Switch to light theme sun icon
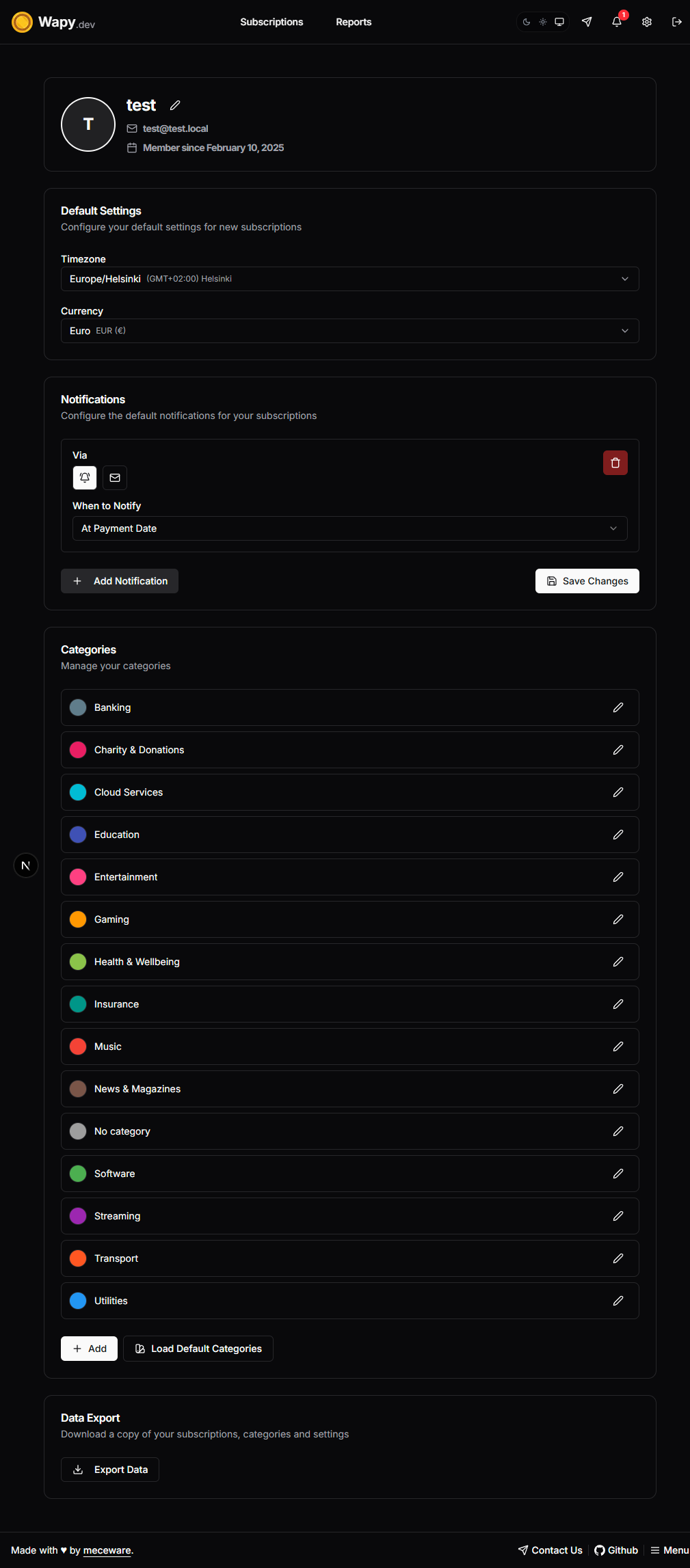 [543, 22]
